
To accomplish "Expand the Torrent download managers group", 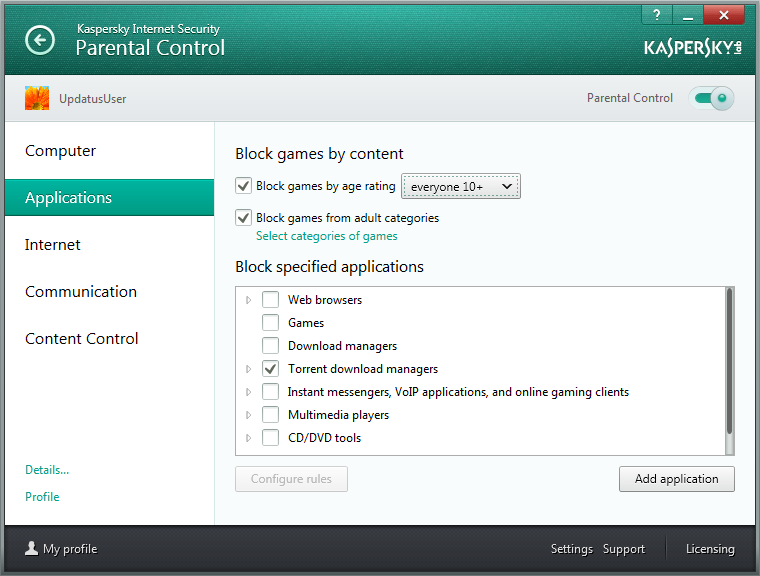I will (x=249, y=369).
